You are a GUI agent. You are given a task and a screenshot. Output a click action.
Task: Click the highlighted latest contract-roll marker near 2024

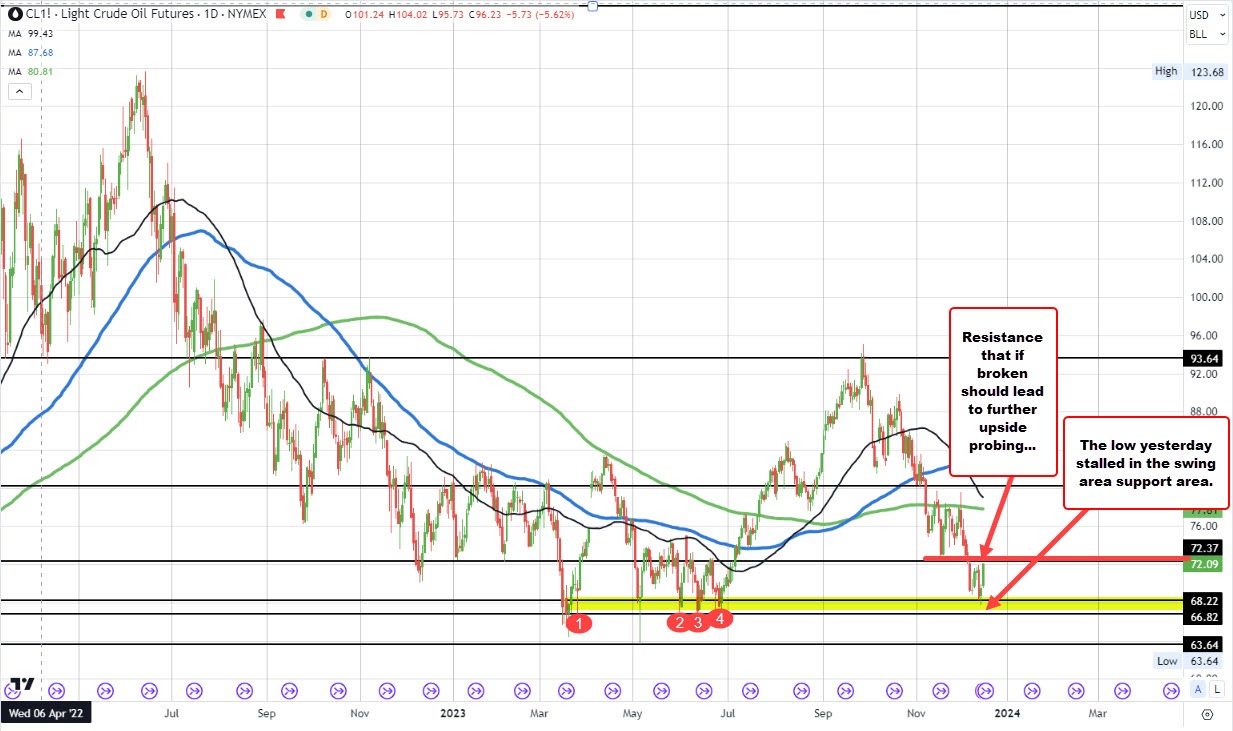[x=984, y=689]
